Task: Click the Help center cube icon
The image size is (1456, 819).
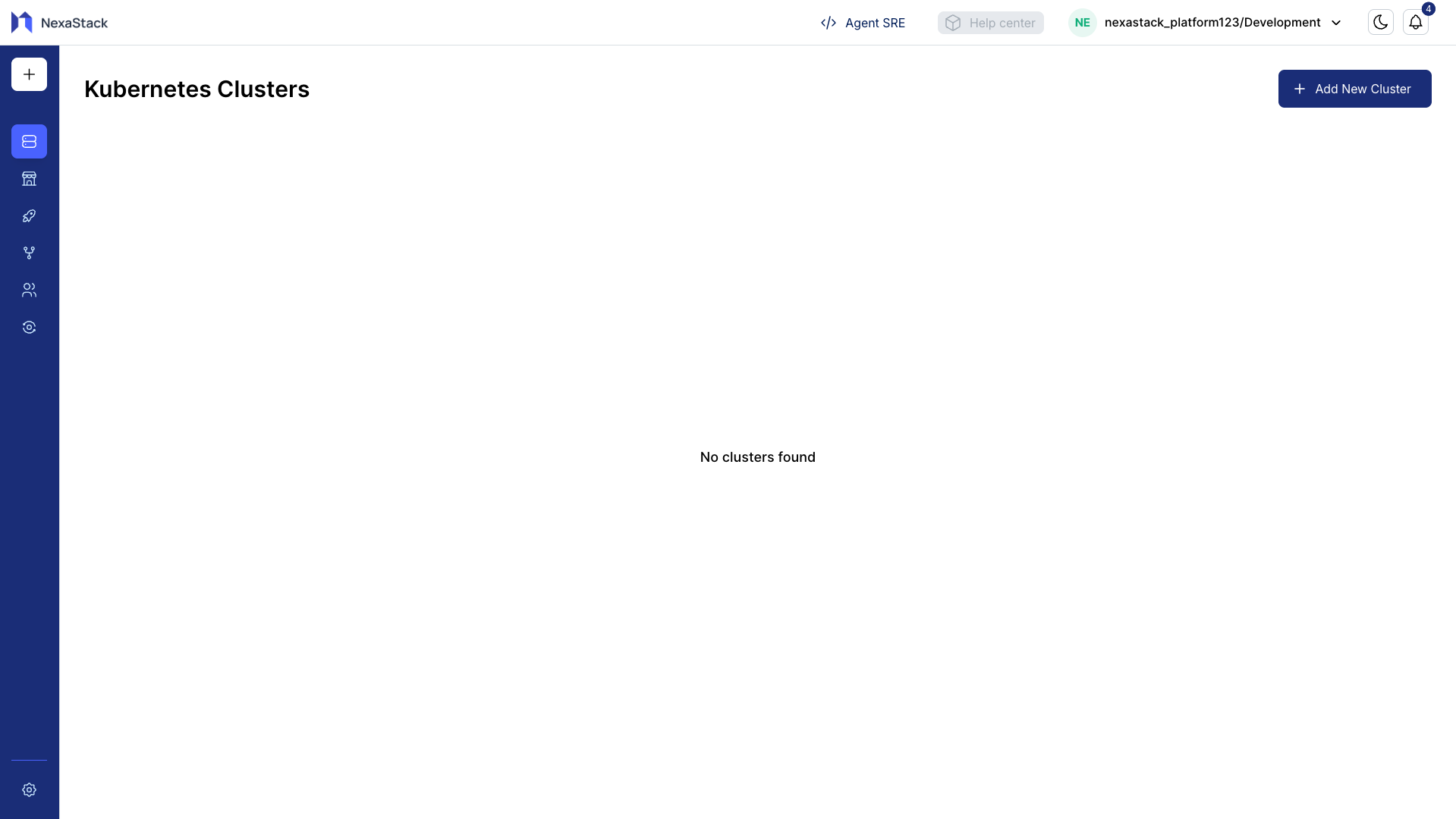Action: [x=953, y=23]
